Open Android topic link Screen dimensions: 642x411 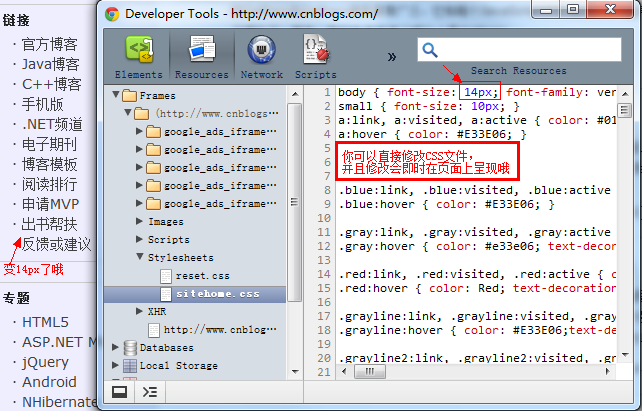(x=49, y=382)
